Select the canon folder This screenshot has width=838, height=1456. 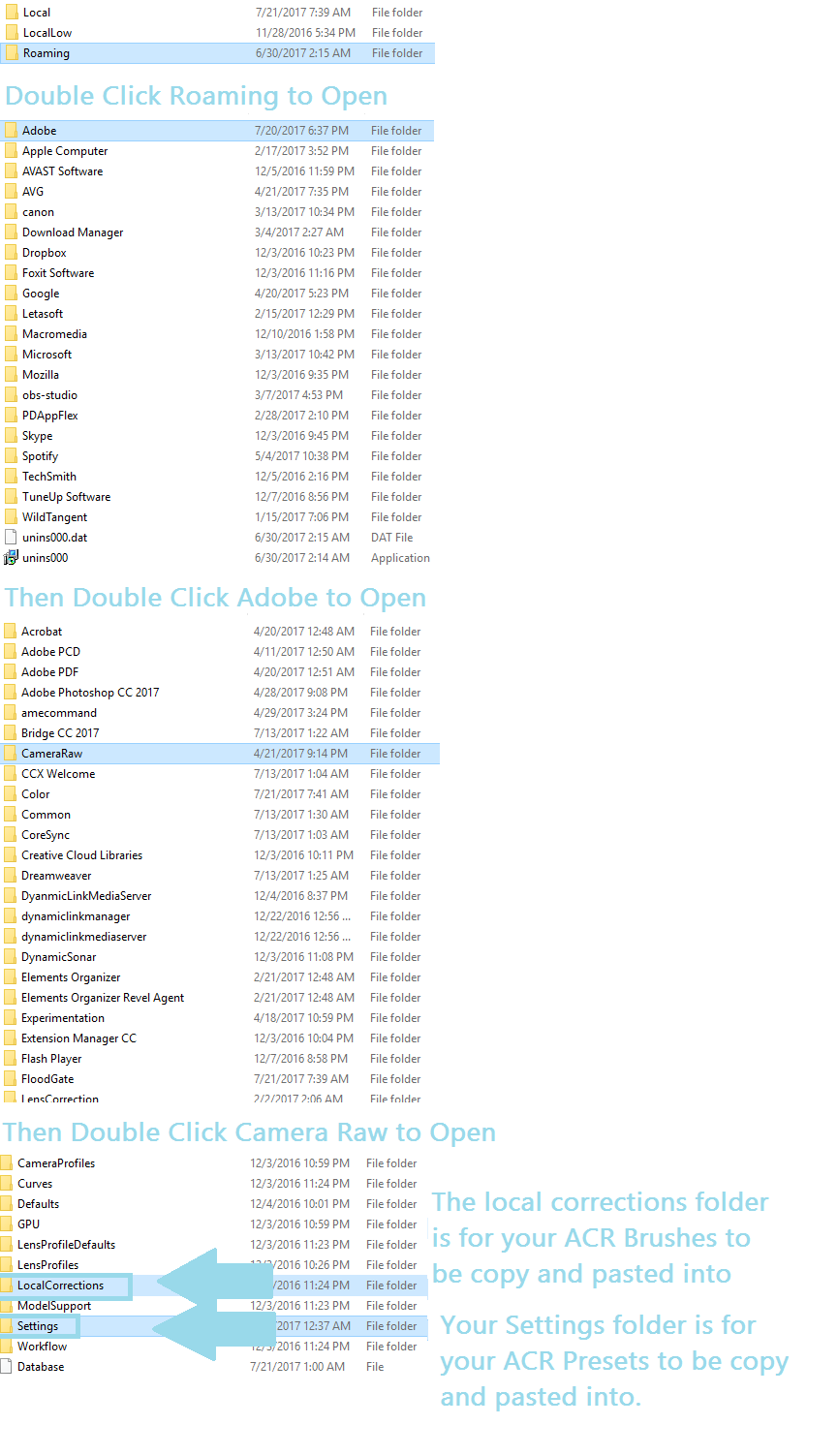click(38, 212)
